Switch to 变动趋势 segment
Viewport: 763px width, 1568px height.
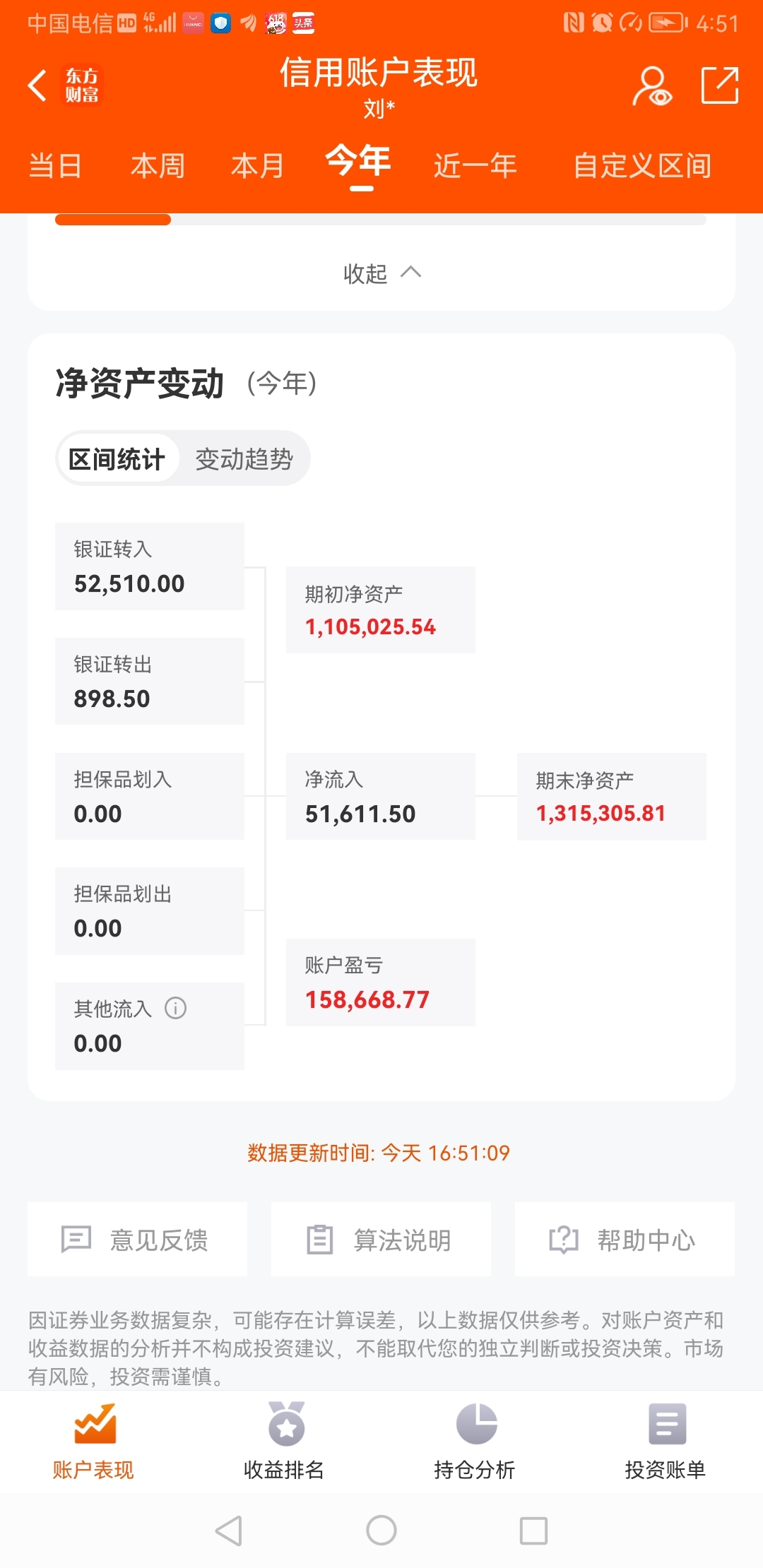coord(244,459)
